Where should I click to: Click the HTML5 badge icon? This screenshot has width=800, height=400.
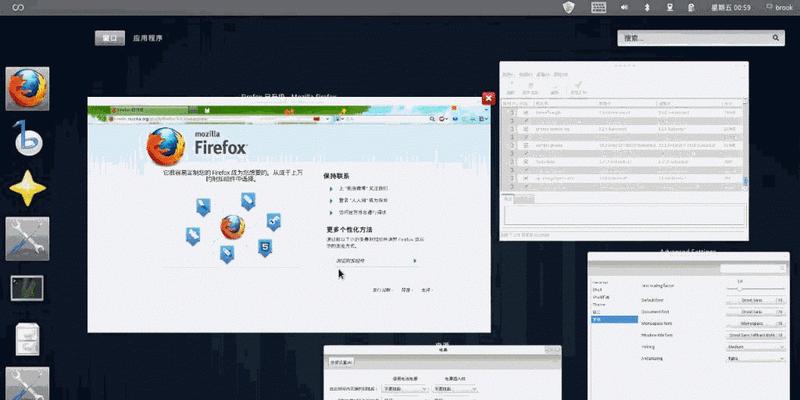click(265, 248)
